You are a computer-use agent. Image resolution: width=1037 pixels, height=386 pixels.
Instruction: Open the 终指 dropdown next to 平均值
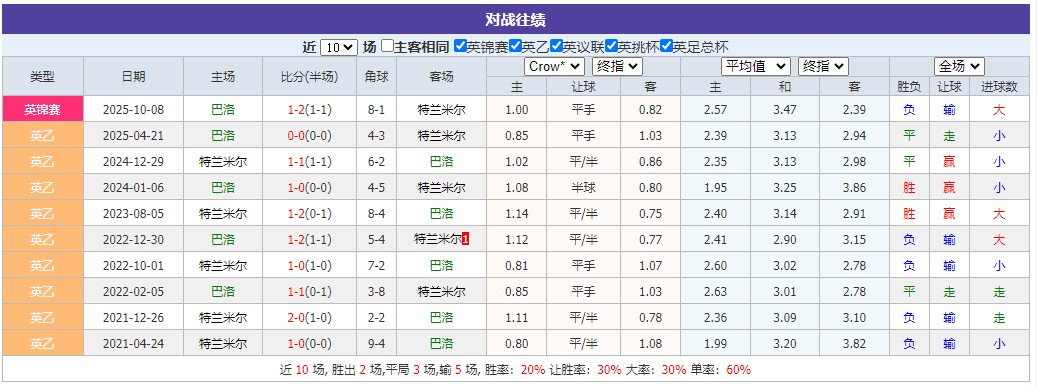pos(823,67)
